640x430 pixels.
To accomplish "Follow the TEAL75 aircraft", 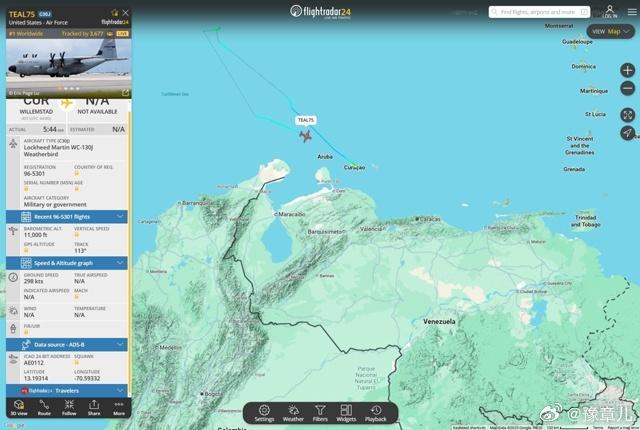I will coord(69,408).
